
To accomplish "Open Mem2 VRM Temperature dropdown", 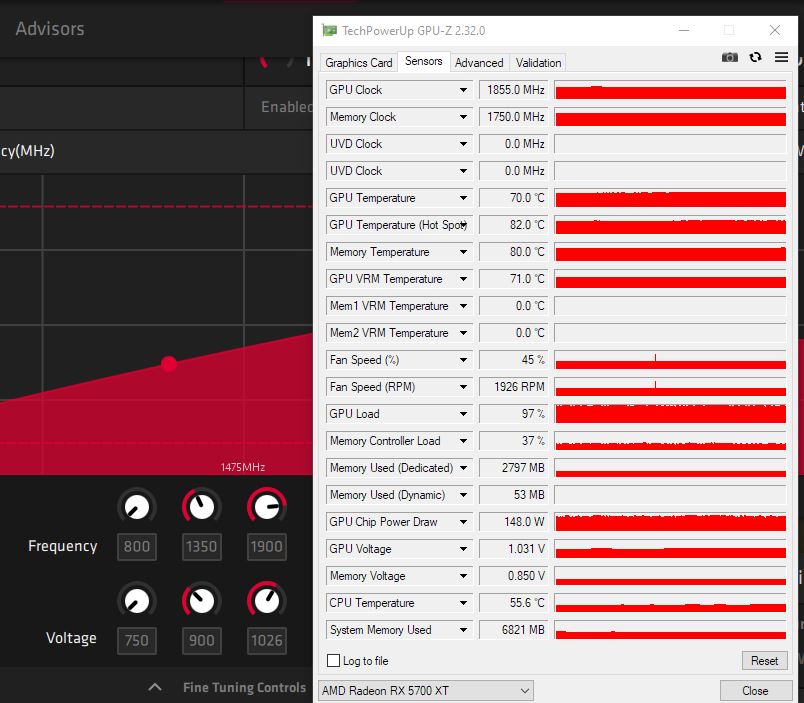I will (463, 333).
